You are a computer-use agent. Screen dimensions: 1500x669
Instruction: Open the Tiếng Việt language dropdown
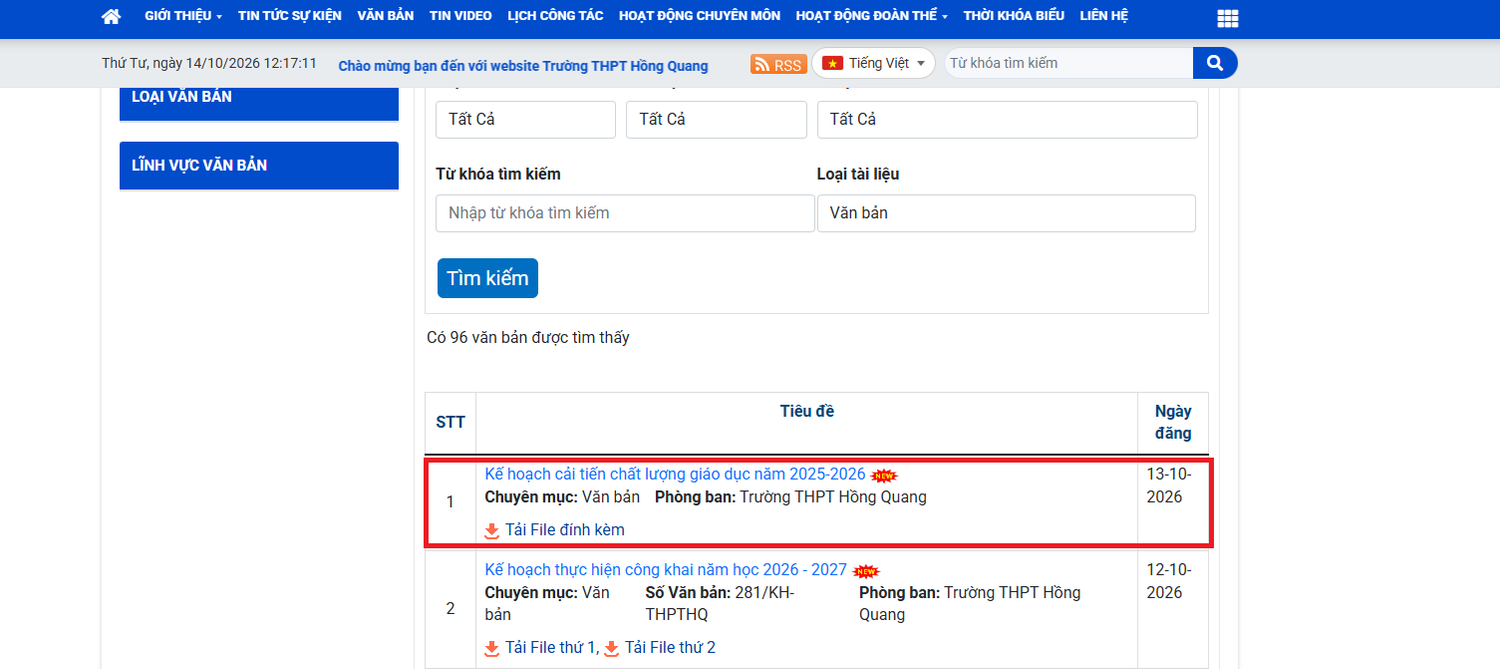874,63
